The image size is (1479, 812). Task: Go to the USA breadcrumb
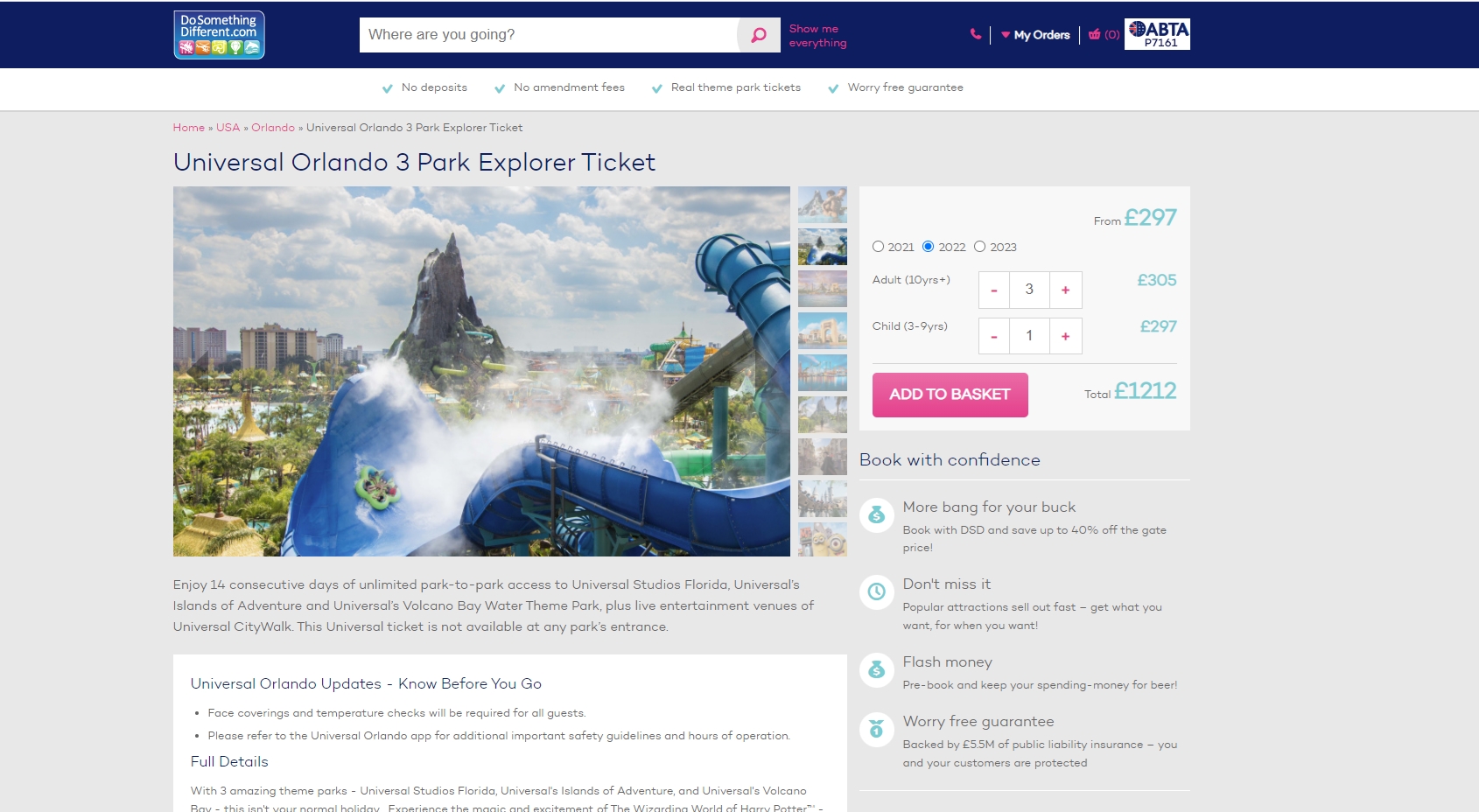coord(228,128)
